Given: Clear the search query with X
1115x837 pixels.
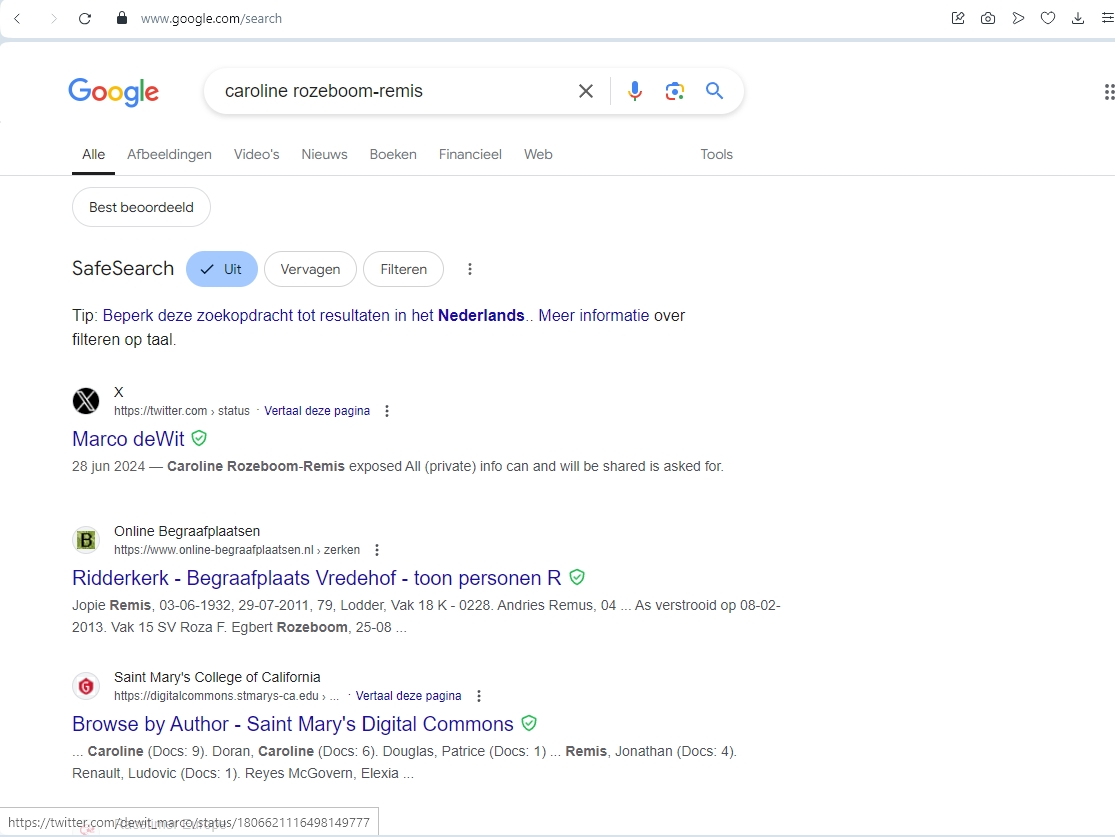Looking at the screenshot, I should pyautogui.click(x=586, y=91).
